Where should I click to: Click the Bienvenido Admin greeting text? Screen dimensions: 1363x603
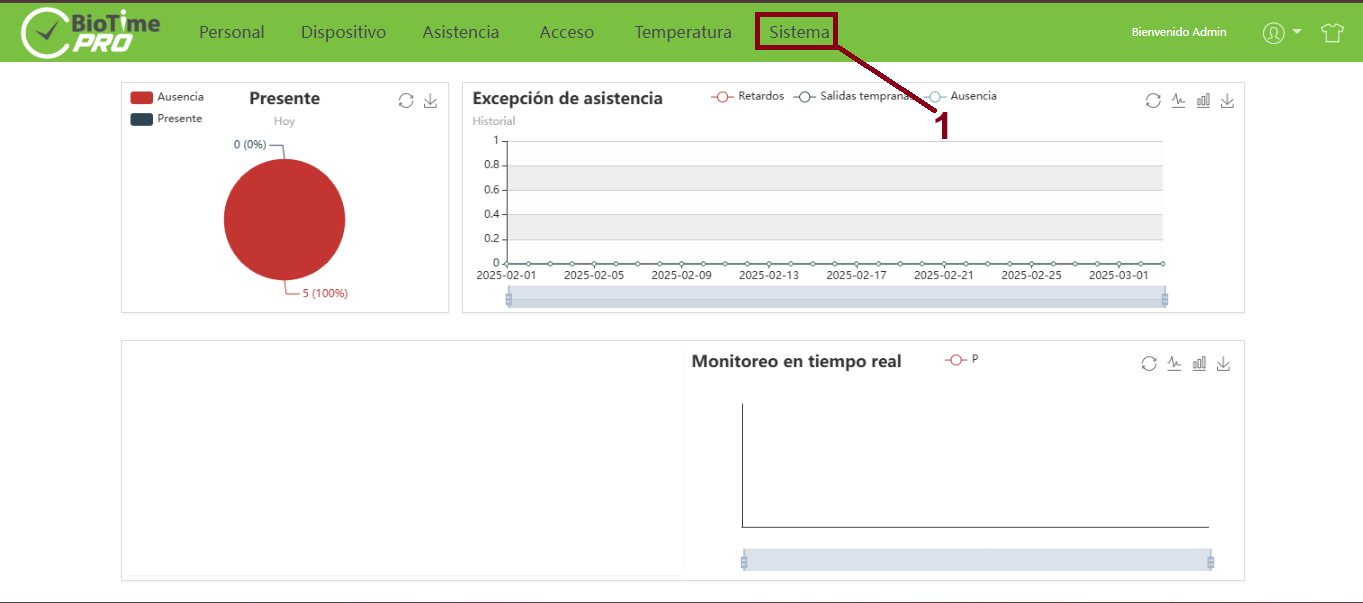(x=1178, y=31)
